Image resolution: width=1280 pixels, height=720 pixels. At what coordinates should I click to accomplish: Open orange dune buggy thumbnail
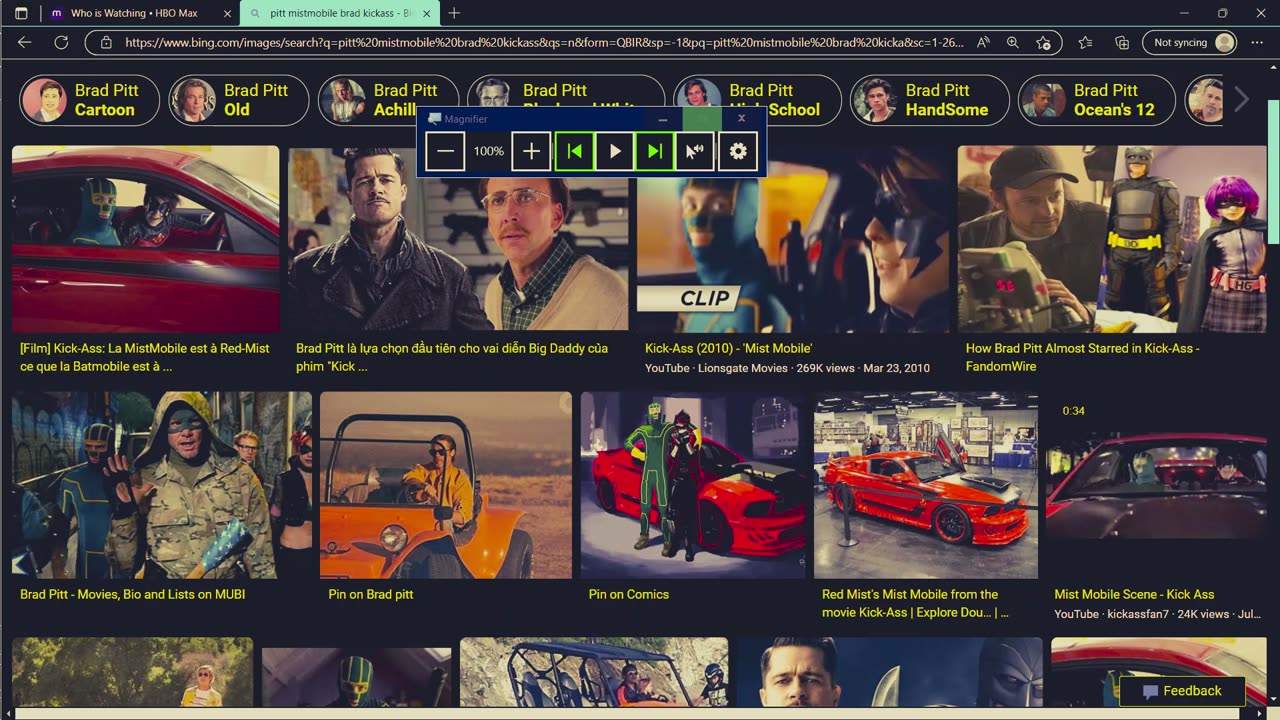tap(446, 484)
